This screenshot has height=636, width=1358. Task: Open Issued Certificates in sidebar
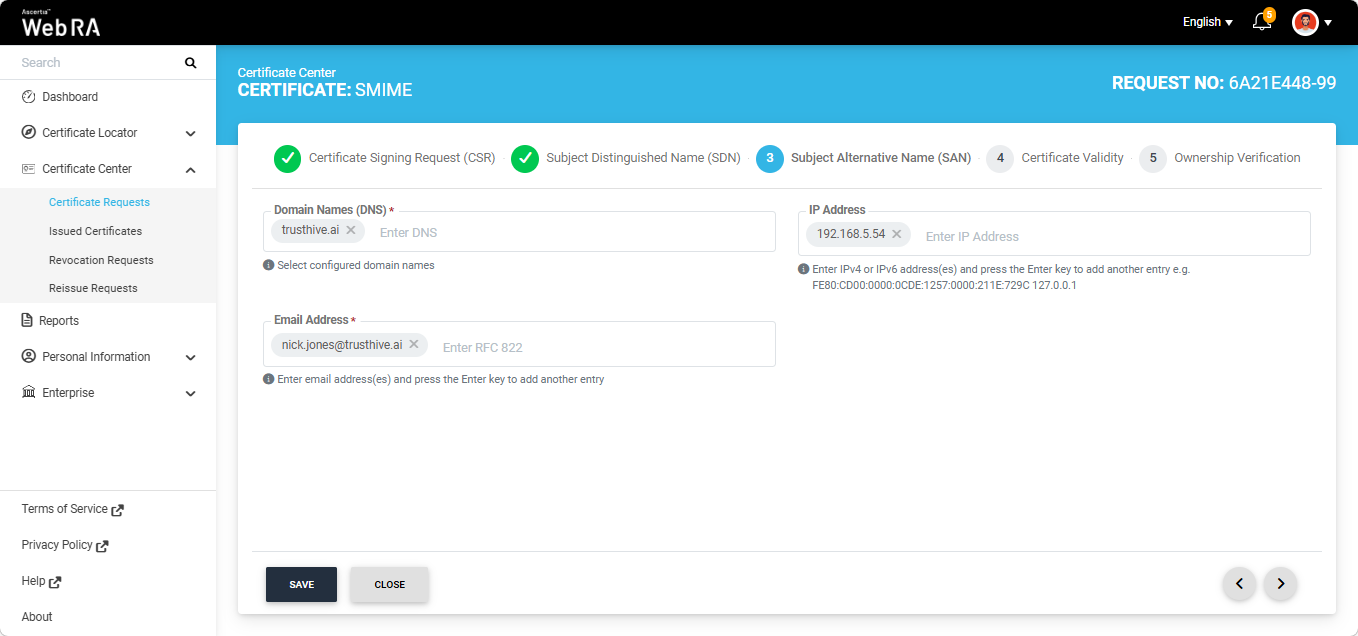point(95,231)
